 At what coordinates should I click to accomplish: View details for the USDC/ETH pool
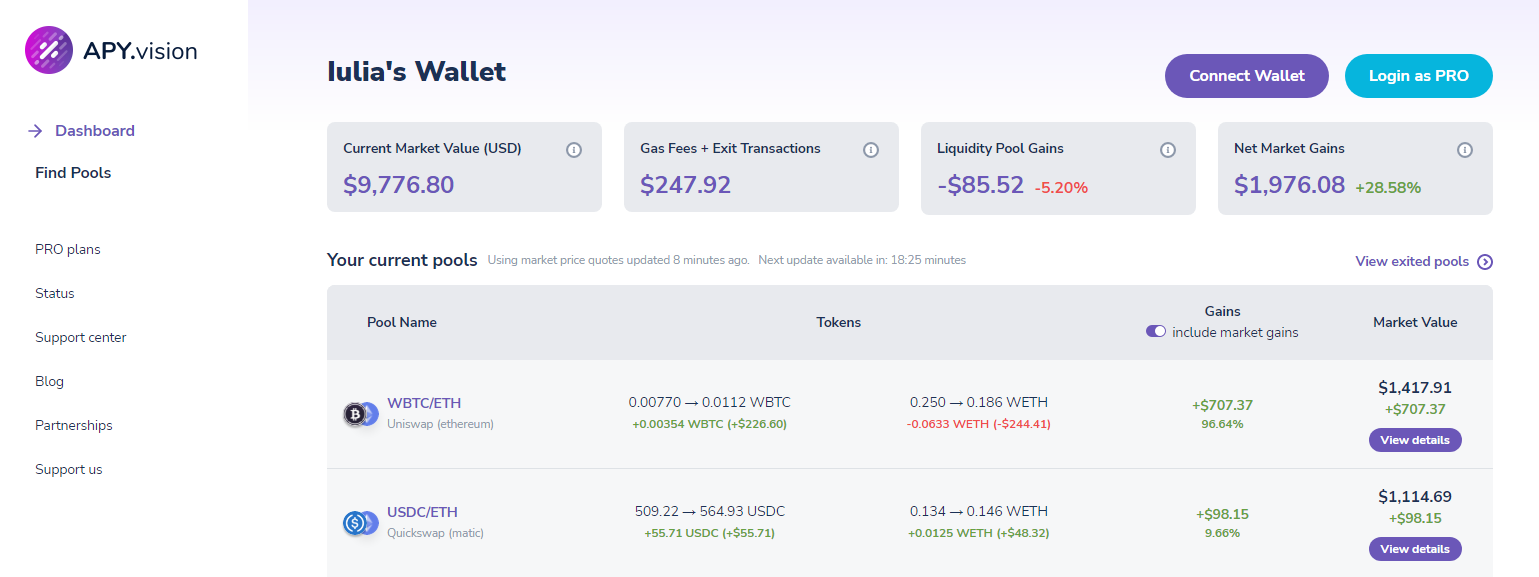pos(1415,549)
